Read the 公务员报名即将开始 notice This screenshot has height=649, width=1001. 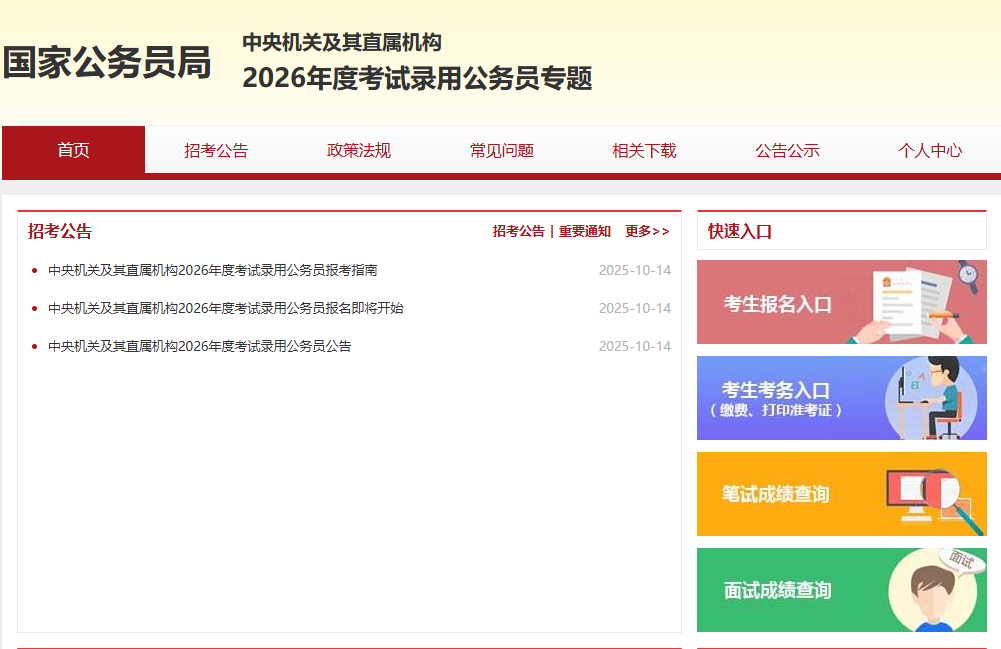click(x=226, y=308)
